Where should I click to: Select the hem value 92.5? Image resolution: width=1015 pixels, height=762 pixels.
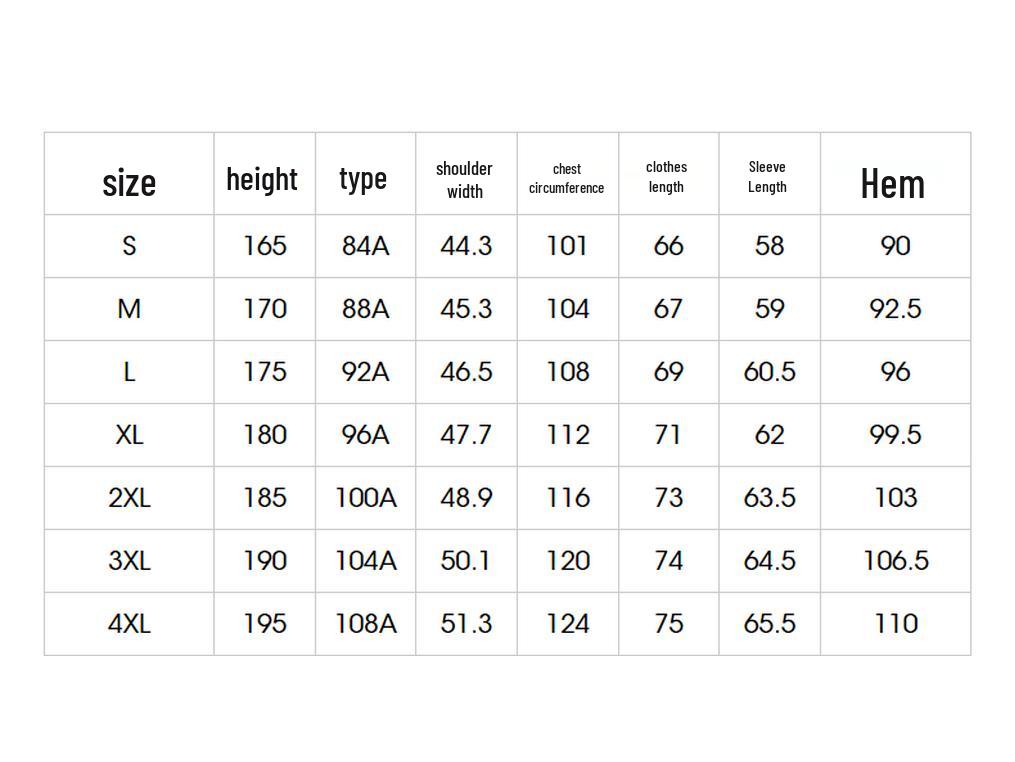[895, 309]
